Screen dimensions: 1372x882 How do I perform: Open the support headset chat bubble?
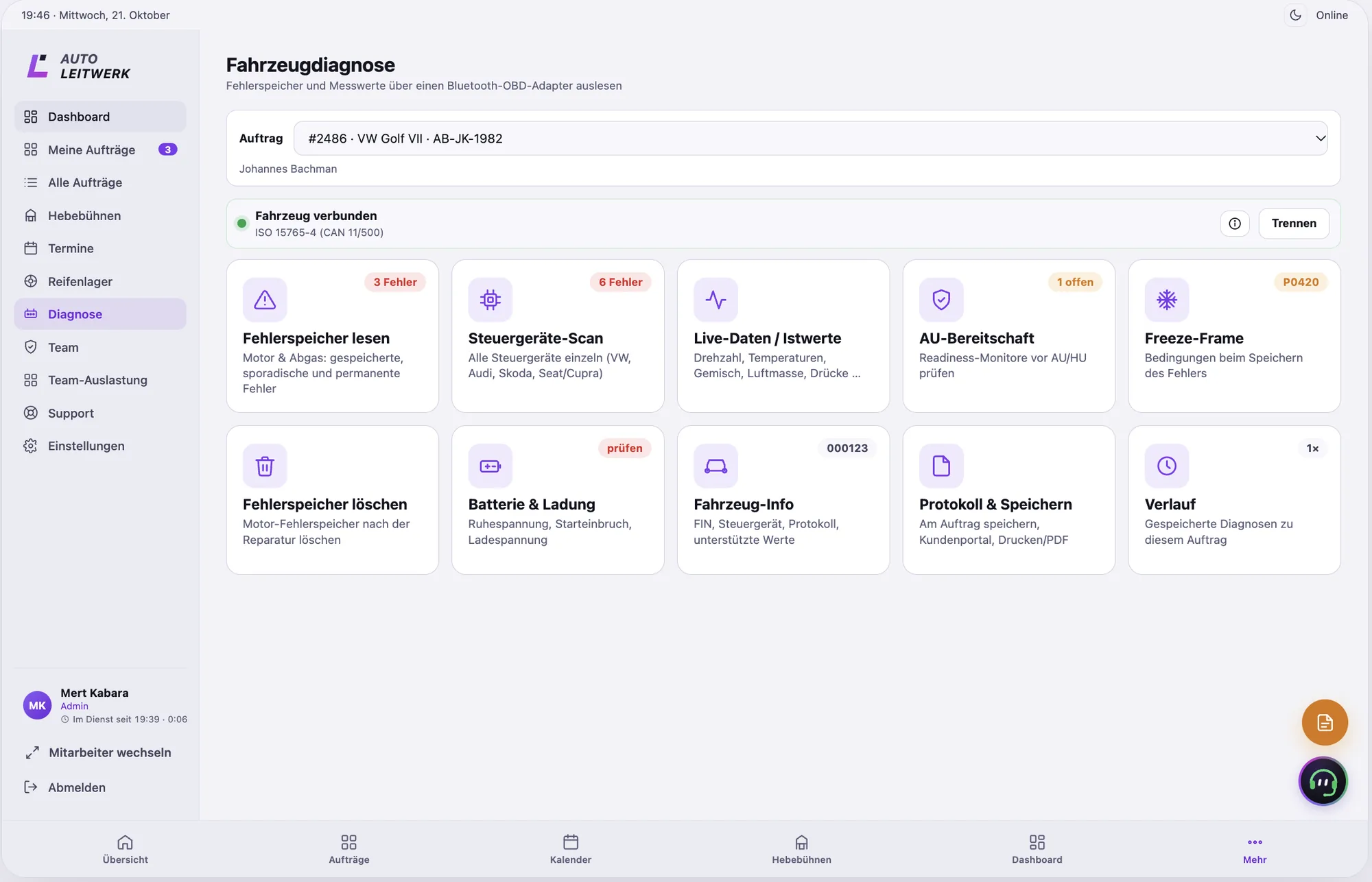(x=1323, y=781)
